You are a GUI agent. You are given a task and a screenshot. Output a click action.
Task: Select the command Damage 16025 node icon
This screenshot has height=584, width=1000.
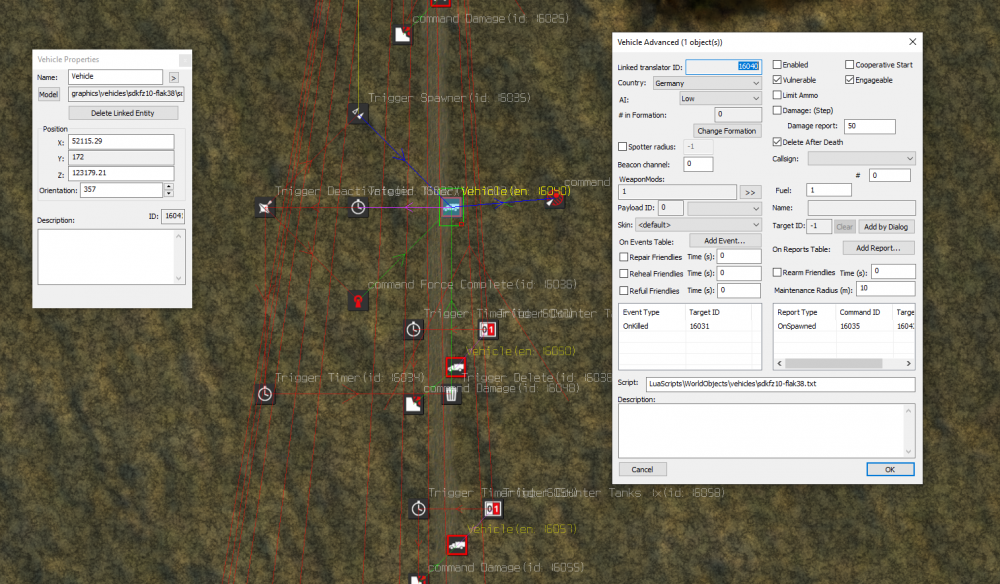click(x=402, y=34)
